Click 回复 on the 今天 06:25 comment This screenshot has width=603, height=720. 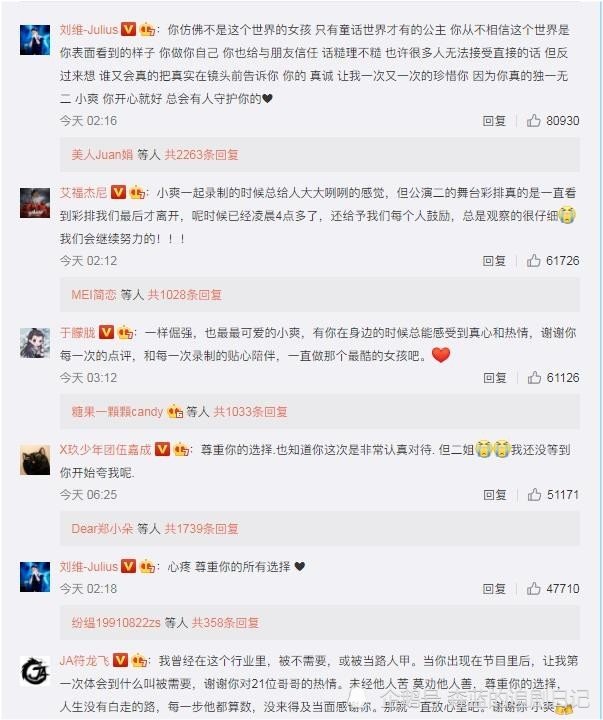[x=495, y=495]
